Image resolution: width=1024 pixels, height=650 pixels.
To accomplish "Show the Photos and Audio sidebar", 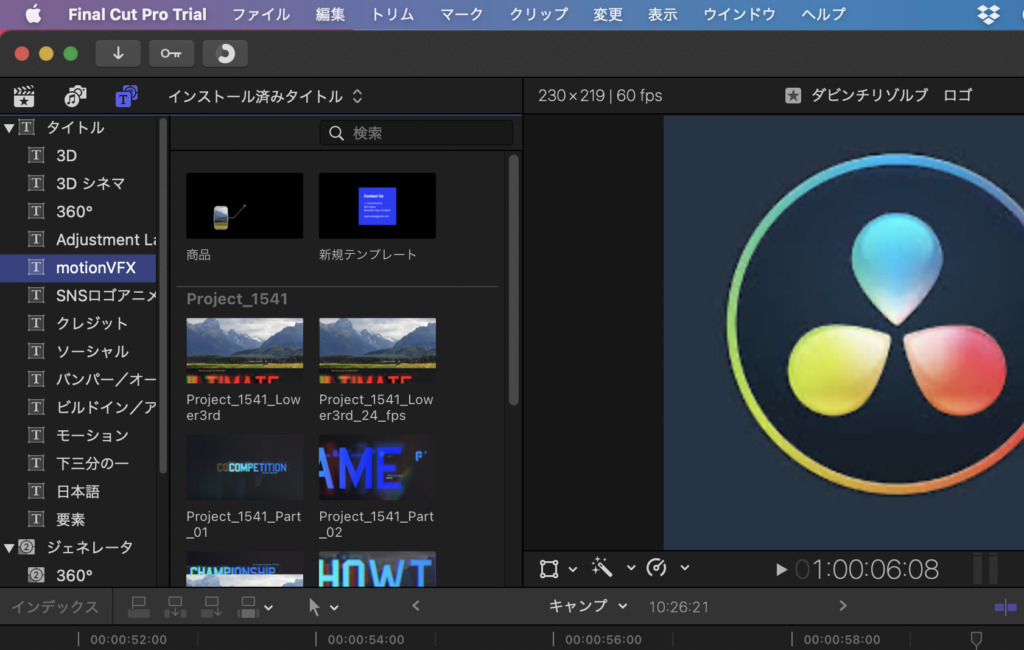I will (x=75, y=97).
